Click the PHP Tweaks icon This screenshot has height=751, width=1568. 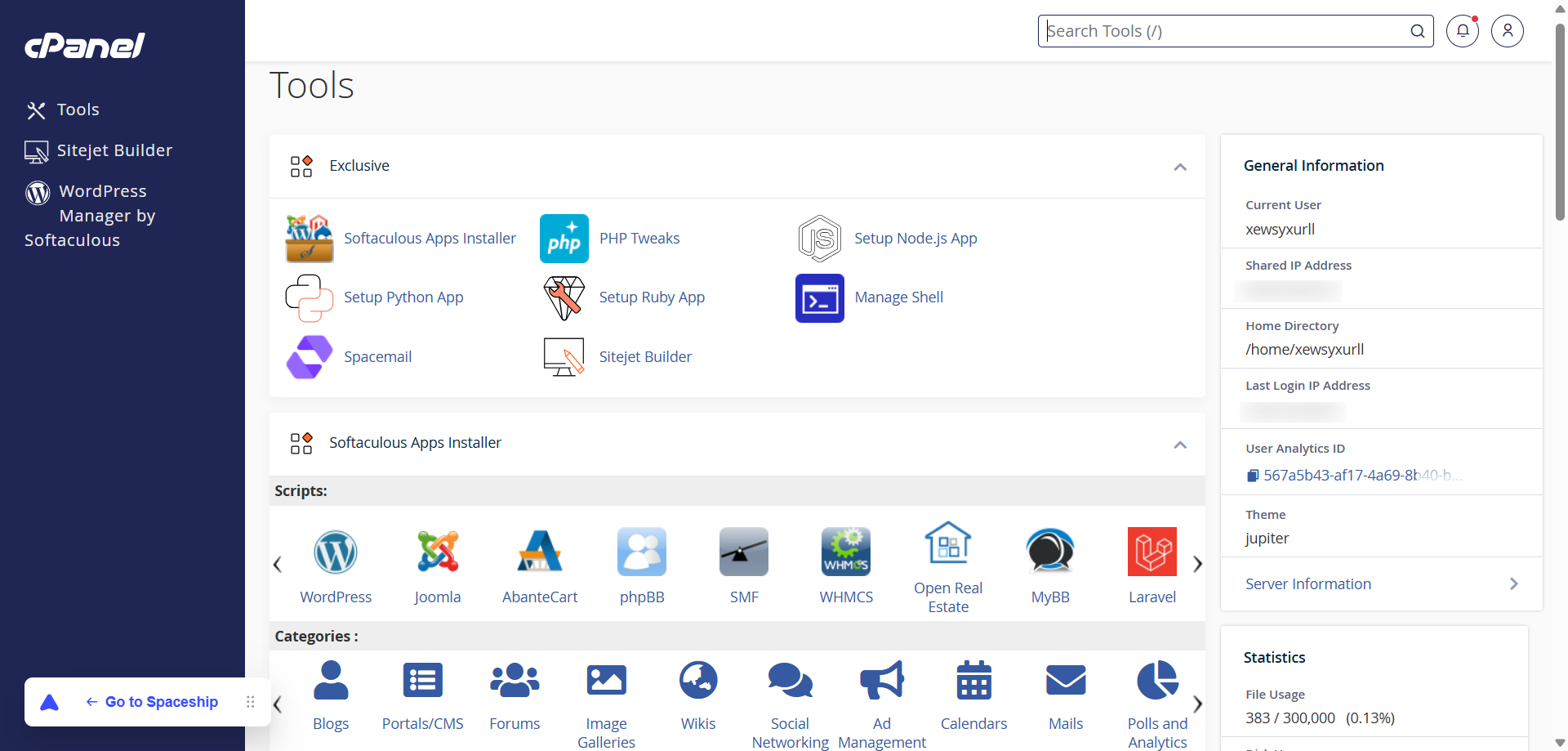coord(563,239)
